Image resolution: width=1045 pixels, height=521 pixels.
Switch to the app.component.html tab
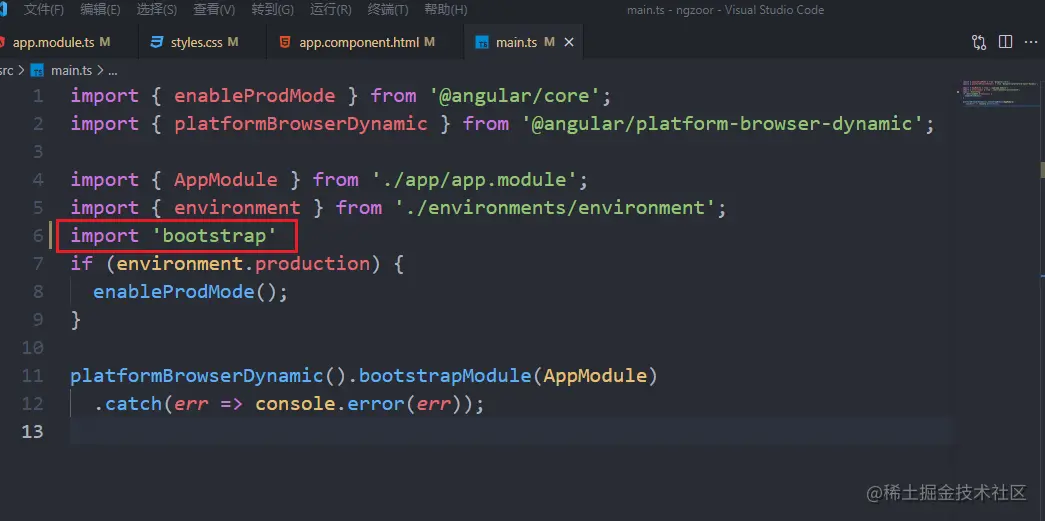click(365, 42)
